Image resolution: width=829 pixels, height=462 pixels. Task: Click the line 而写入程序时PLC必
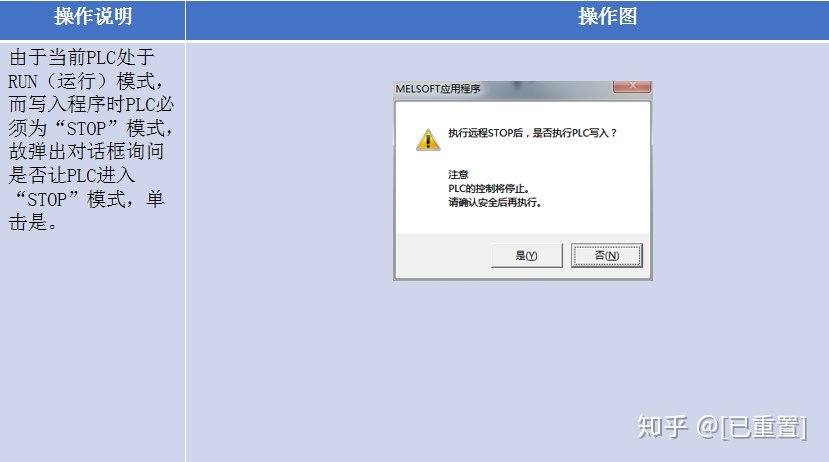[x=91, y=105]
